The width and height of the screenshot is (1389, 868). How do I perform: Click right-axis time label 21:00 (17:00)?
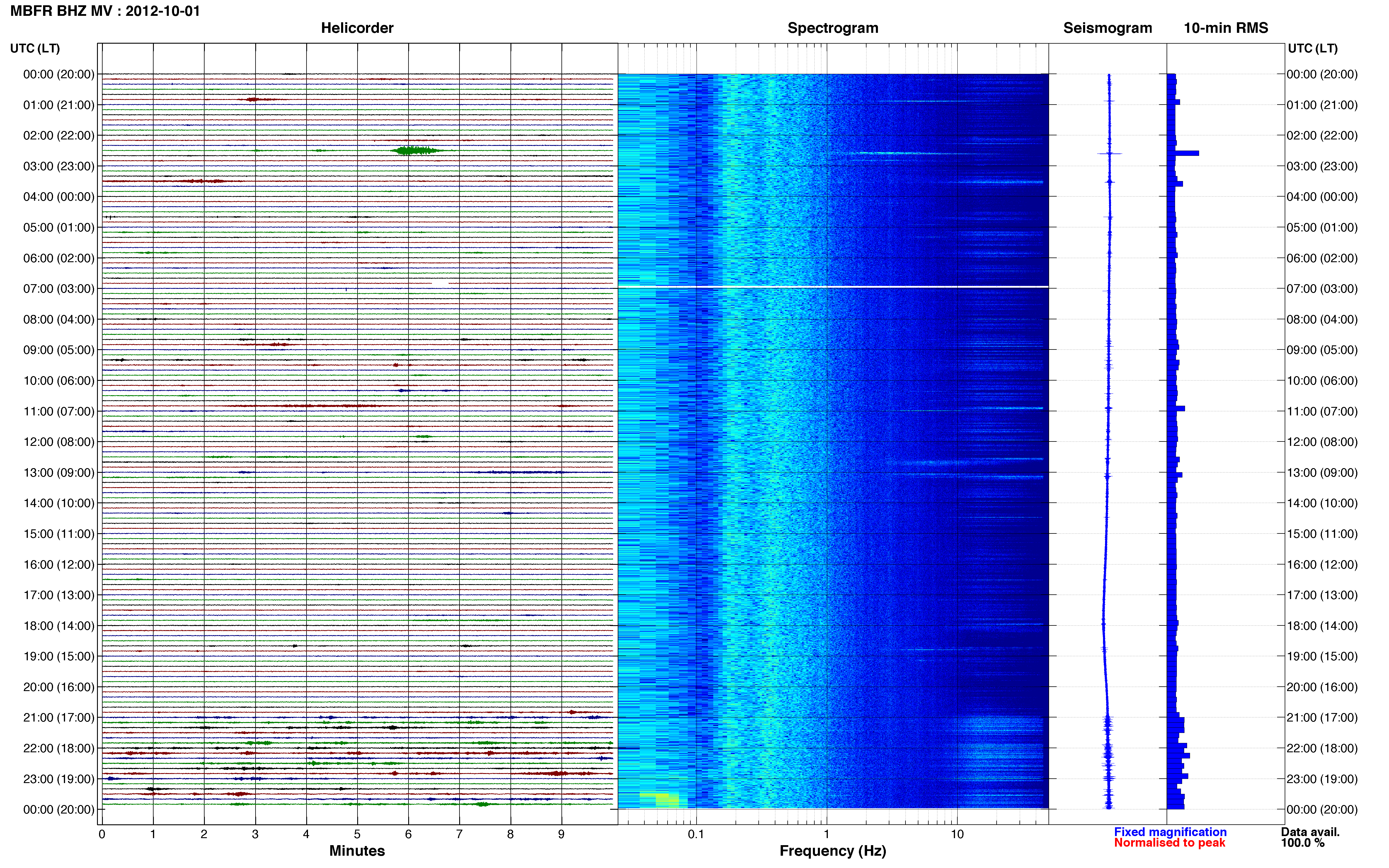[1322, 718]
